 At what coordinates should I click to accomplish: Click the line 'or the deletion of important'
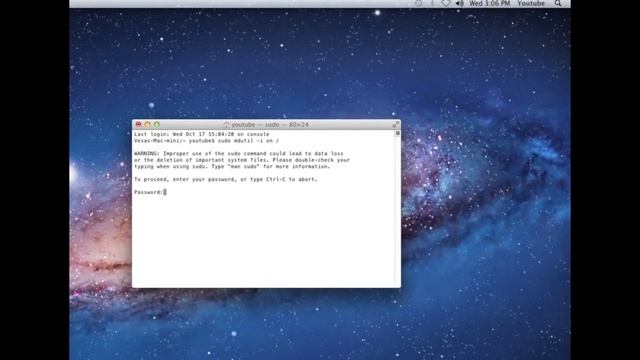coord(242,160)
